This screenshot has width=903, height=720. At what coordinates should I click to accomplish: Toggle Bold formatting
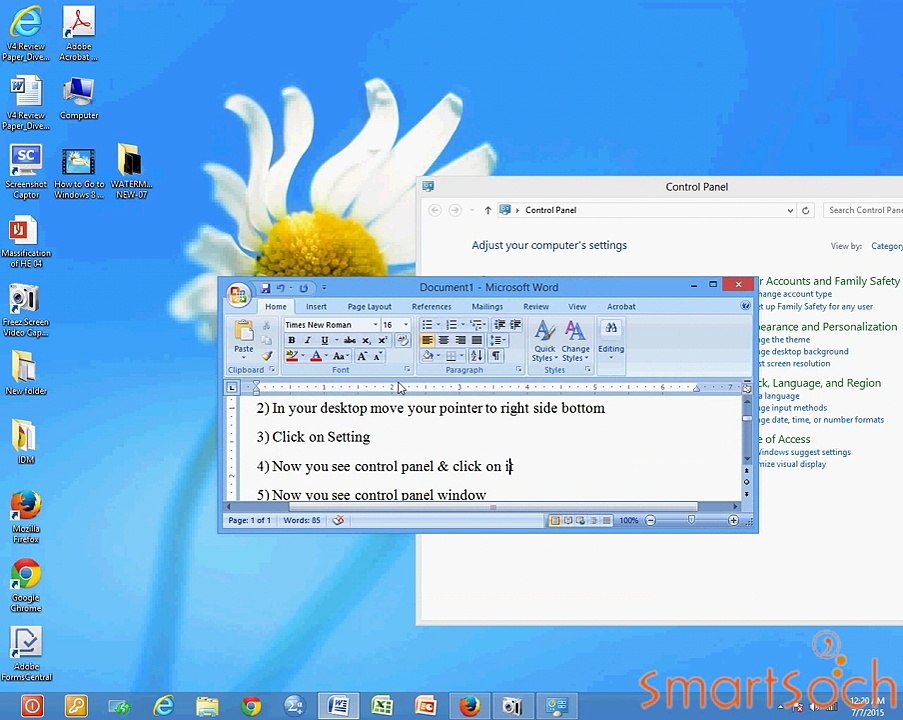pos(291,340)
